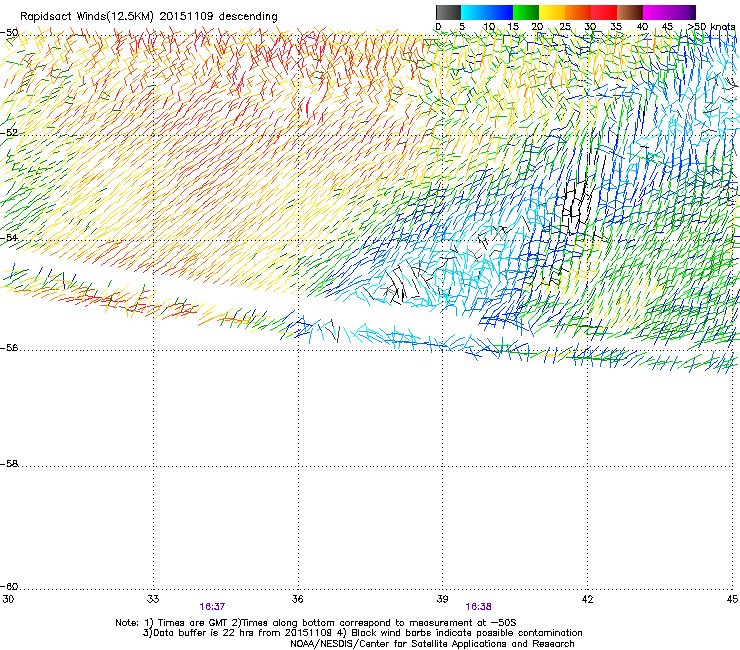This screenshot has width=740, height=650.
Task: Click the orange 25-30 knots legend swatch
Action: (578, 12)
